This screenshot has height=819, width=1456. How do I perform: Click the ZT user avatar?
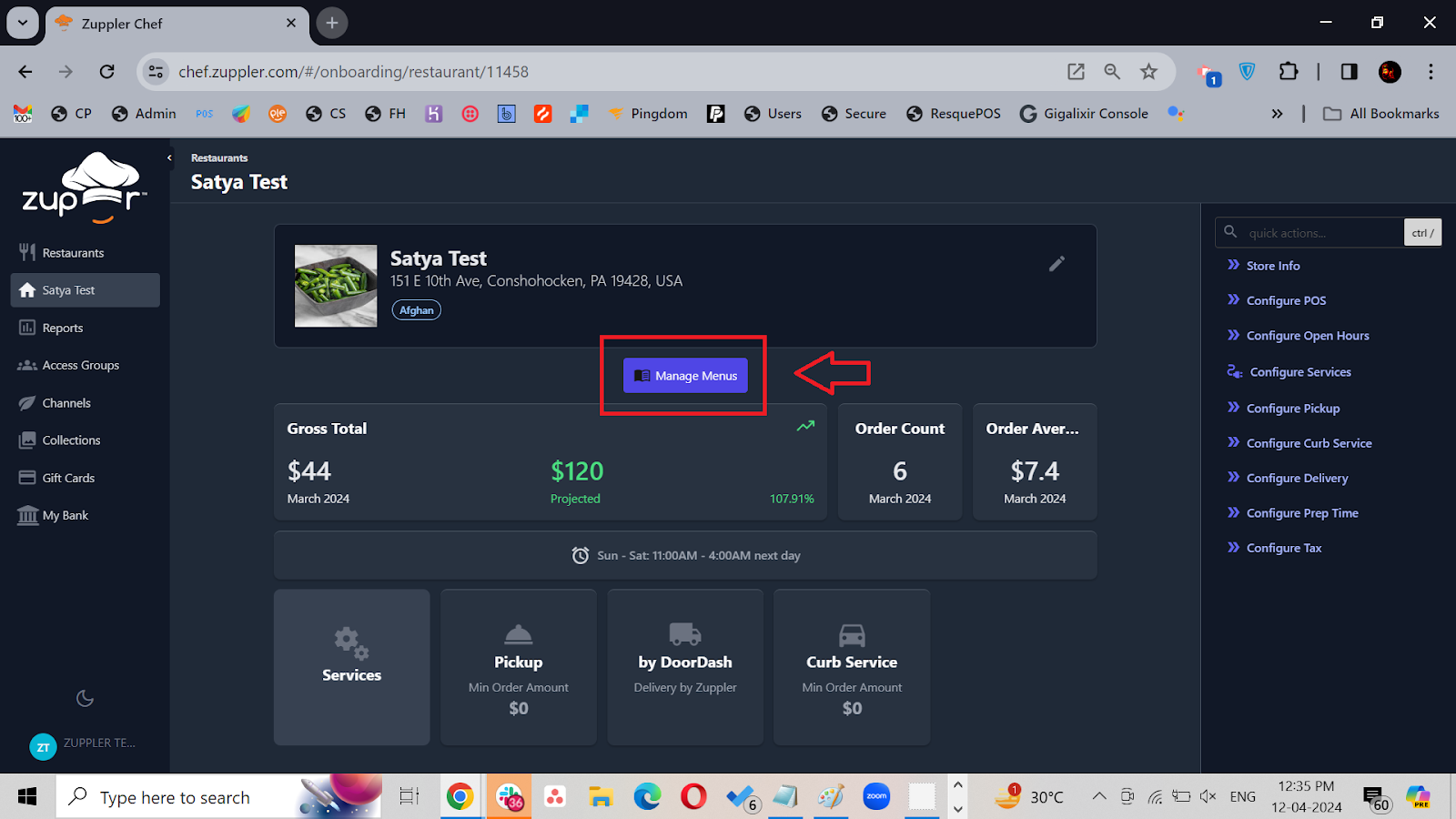pyautogui.click(x=43, y=747)
